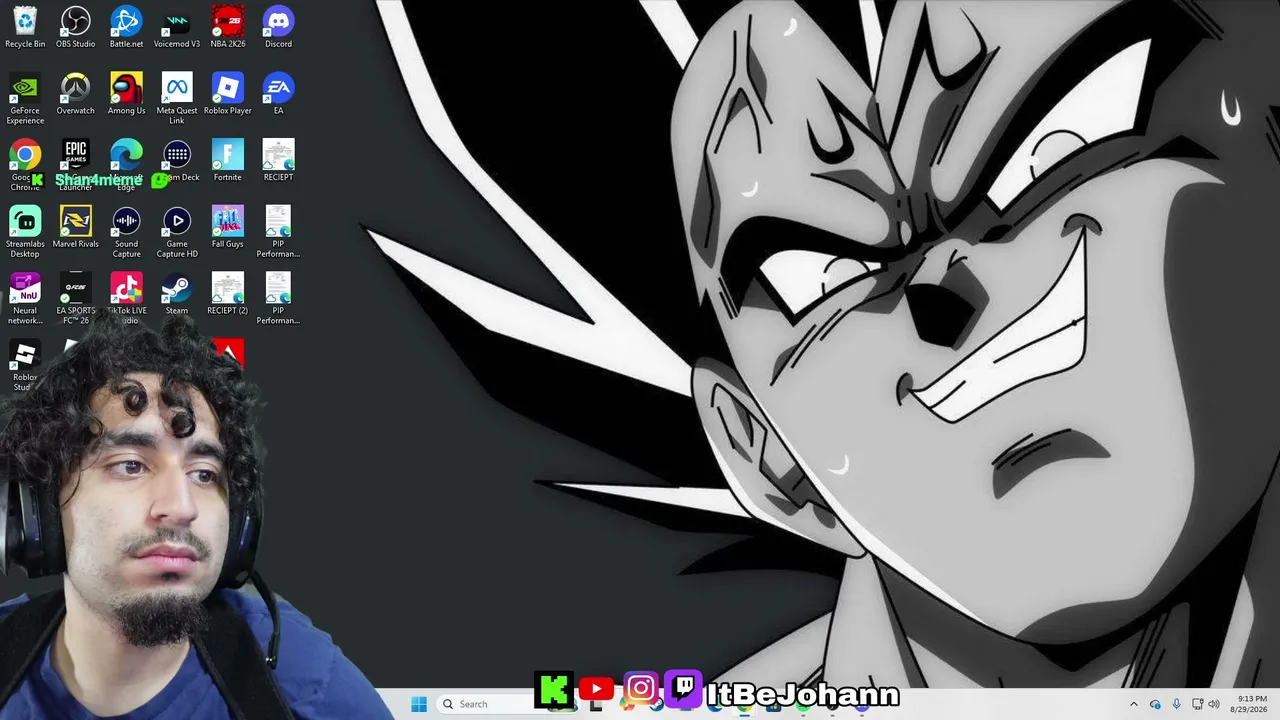Select the TikTok LIVE Studio icon
1280x720 pixels.
126,299
